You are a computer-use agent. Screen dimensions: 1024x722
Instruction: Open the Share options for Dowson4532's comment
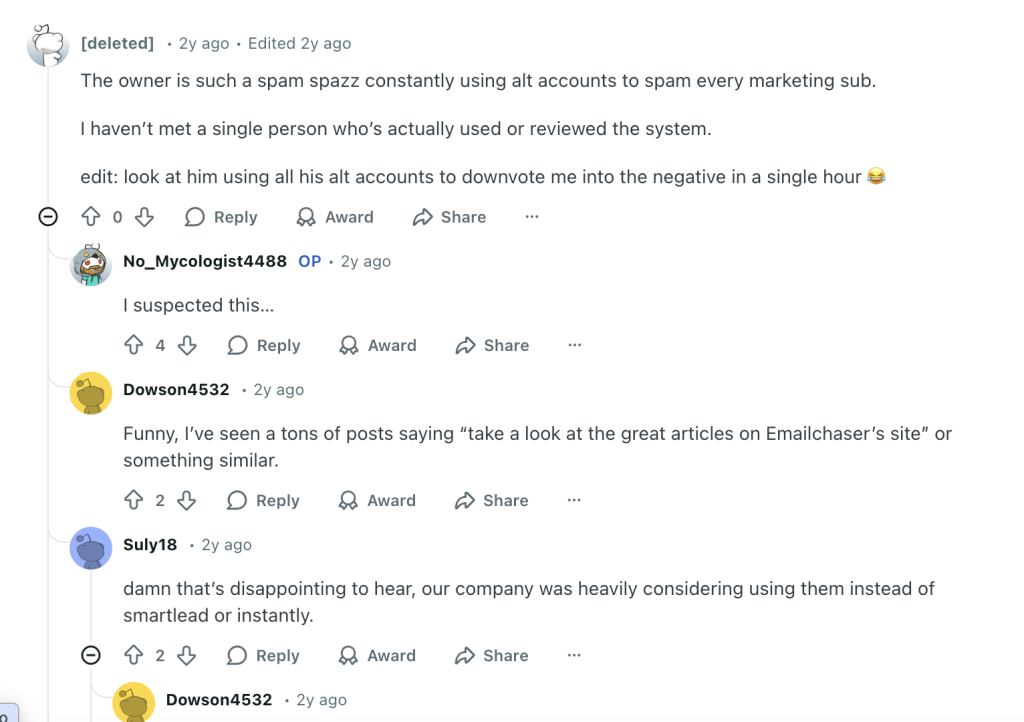(x=490, y=500)
